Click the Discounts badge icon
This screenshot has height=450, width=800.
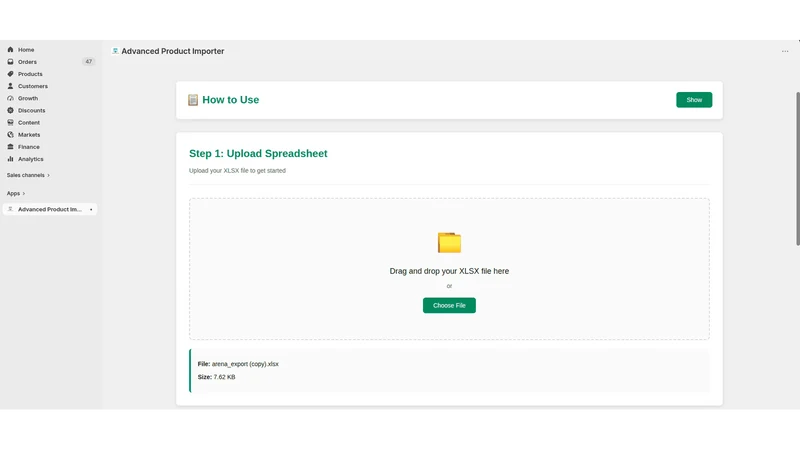pos(10,110)
